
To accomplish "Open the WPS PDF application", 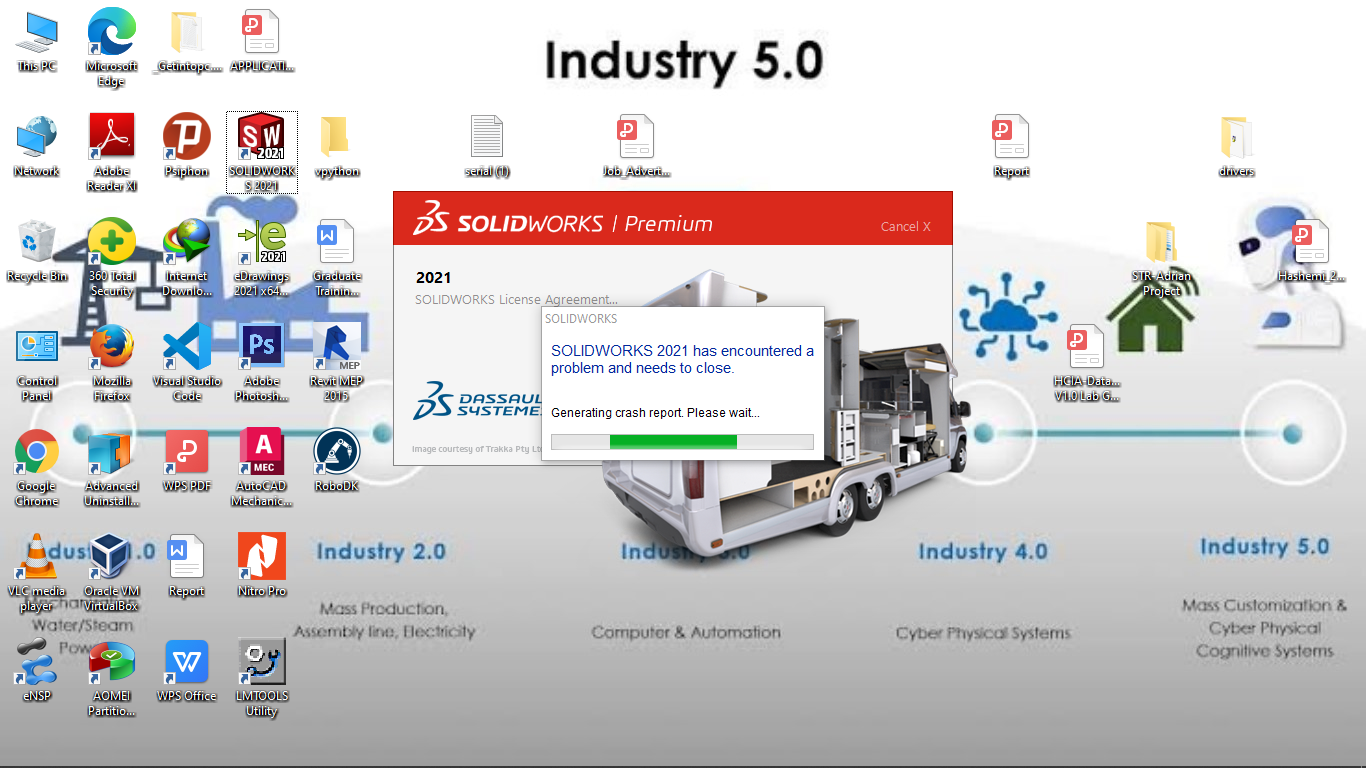I will pos(187,462).
